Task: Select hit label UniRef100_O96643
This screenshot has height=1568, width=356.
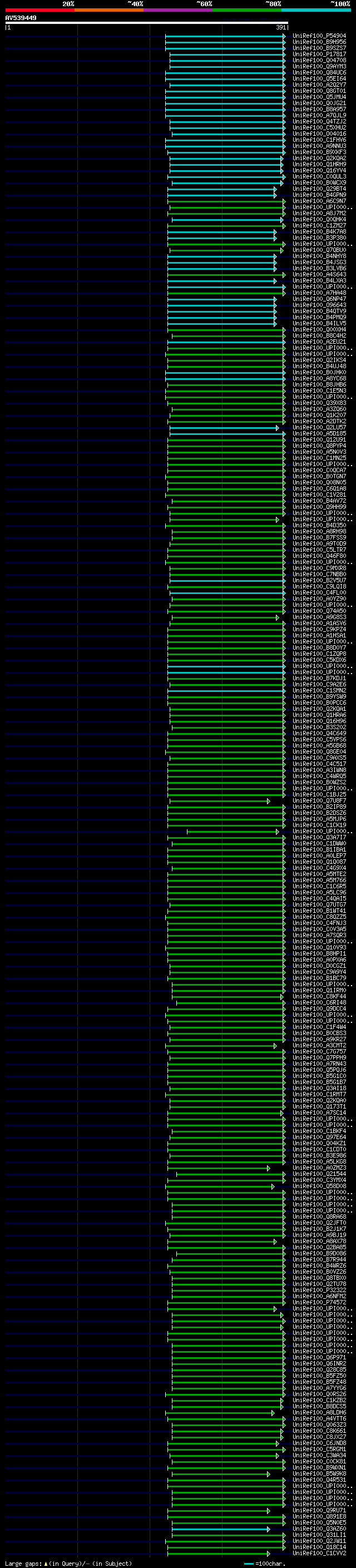Action: (319, 305)
